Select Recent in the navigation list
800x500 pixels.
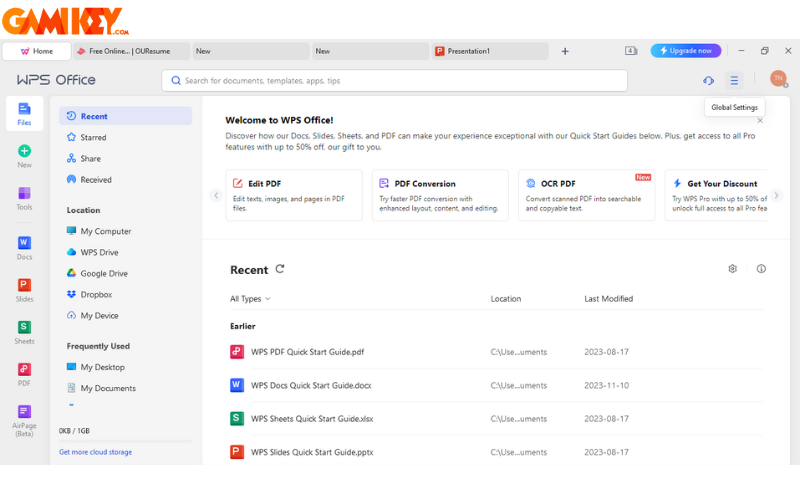click(126, 116)
